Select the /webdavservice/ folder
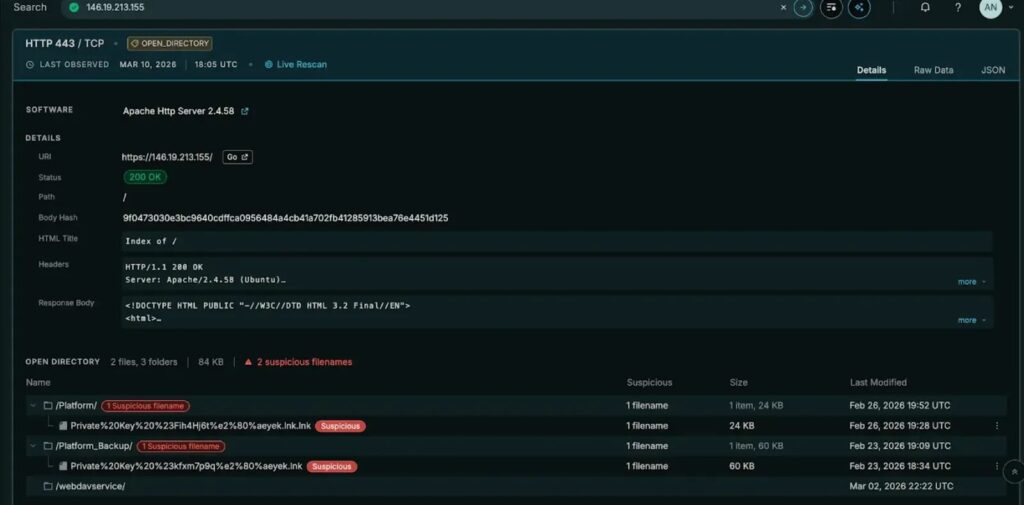This screenshot has height=505, width=1024. (x=90, y=486)
